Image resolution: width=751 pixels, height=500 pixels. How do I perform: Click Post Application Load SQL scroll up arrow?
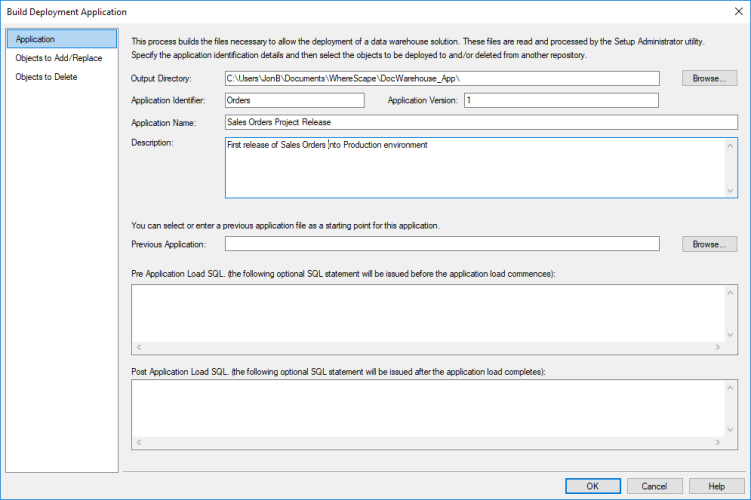point(730,388)
